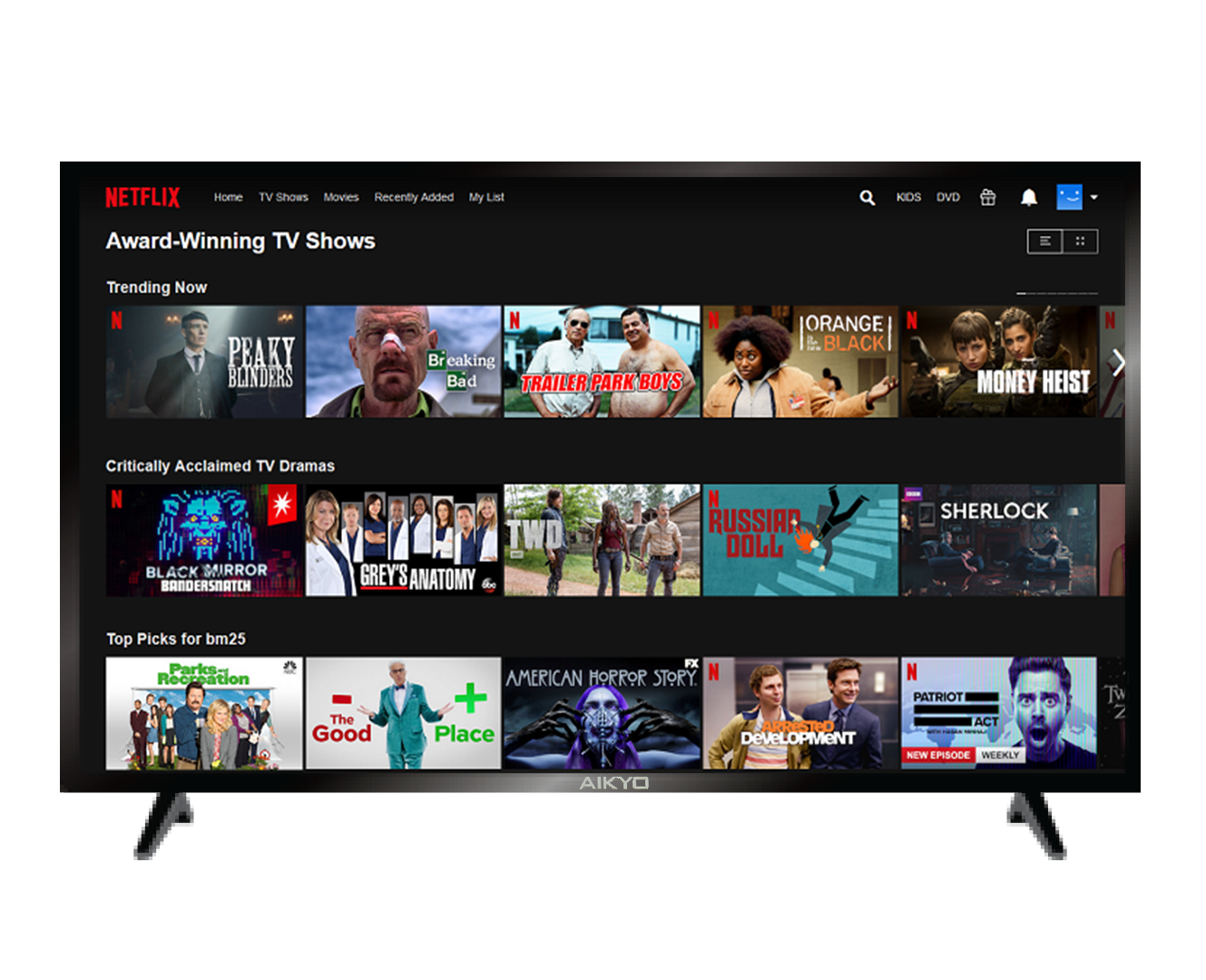Open the Patriot Act thumbnail
The width and height of the screenshot is (1206, 980).
click(x=999, y=713)
